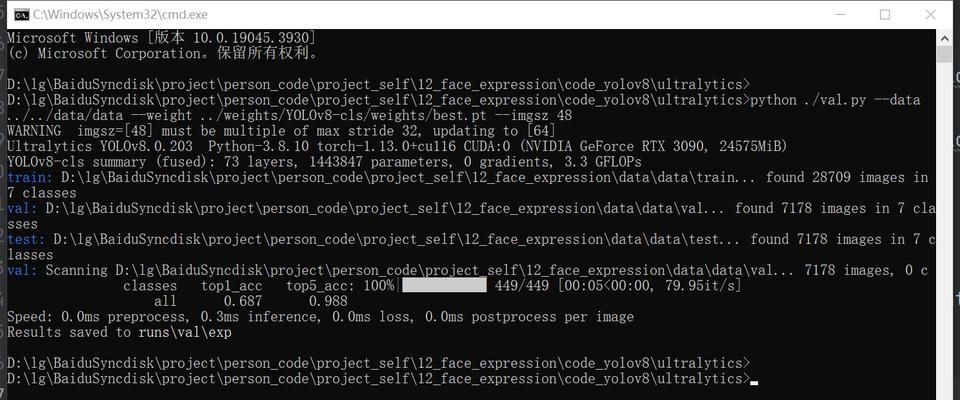Viewport: 960px width, 400px height.
Task: Click the gray 100% progress bar
Action: click(444, 285)
